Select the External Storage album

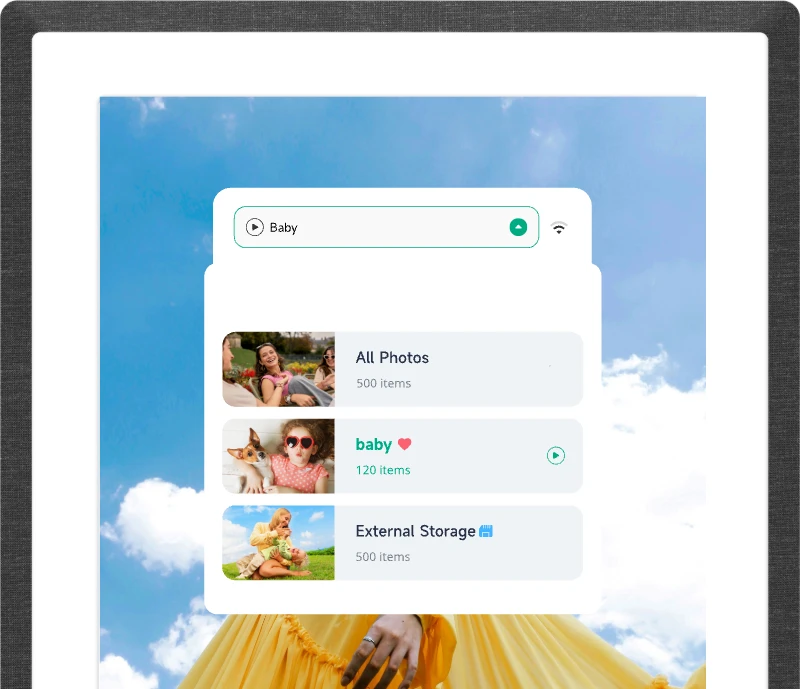pyautogui.click(x=403, y=543)
